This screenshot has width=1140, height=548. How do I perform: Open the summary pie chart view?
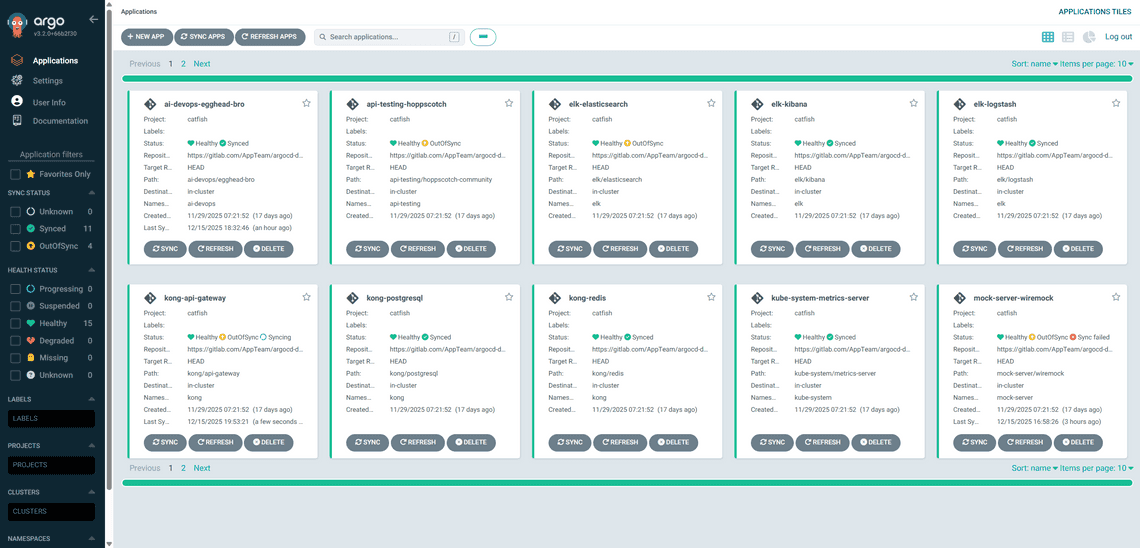[1089, 37]
